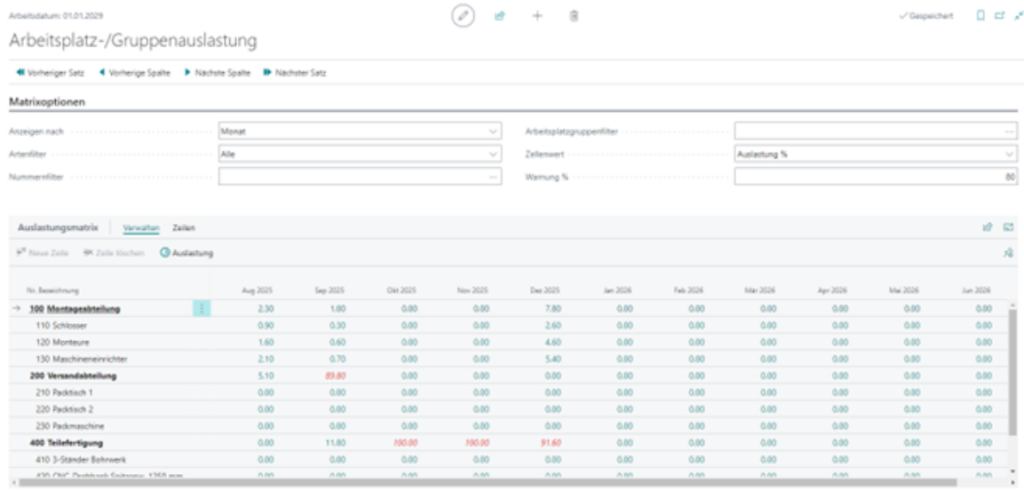The height and width of the screenshot is (491, 1024).
Task: Click the bookmark icon top right
Action: click(x=980, y=16)
